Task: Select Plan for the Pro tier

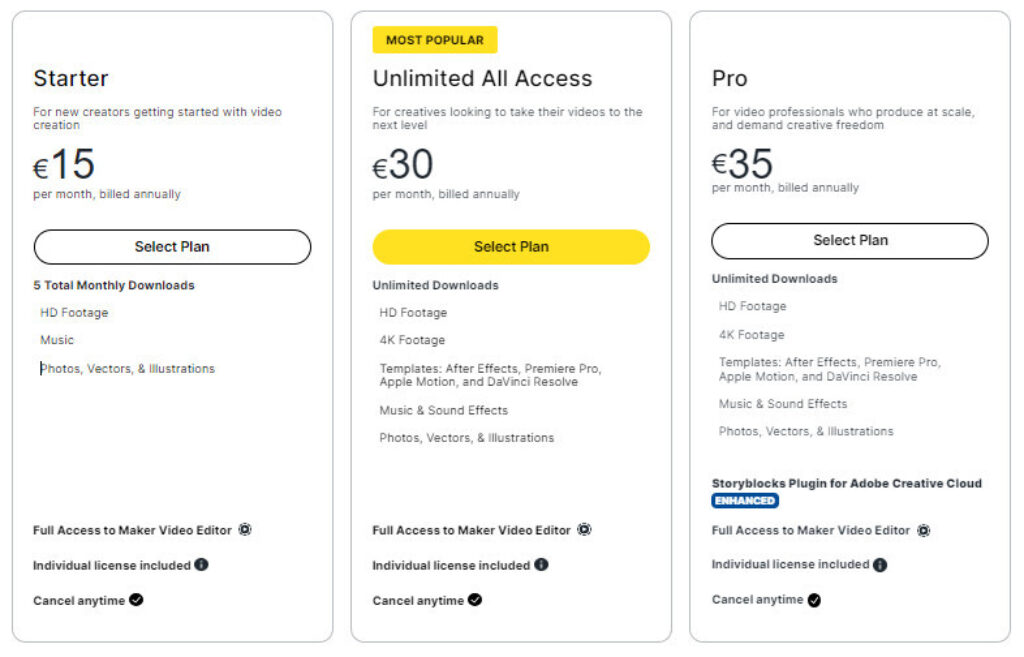Action: (850, 240)
